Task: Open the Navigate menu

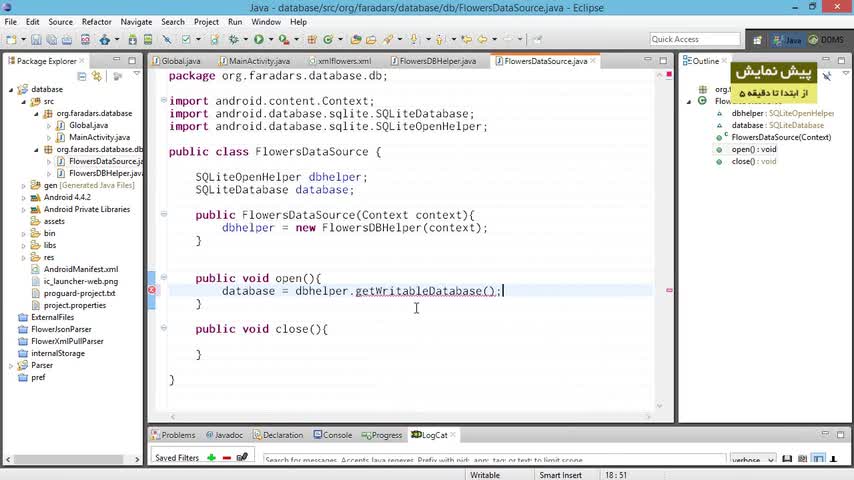Action: click(136, 22)
